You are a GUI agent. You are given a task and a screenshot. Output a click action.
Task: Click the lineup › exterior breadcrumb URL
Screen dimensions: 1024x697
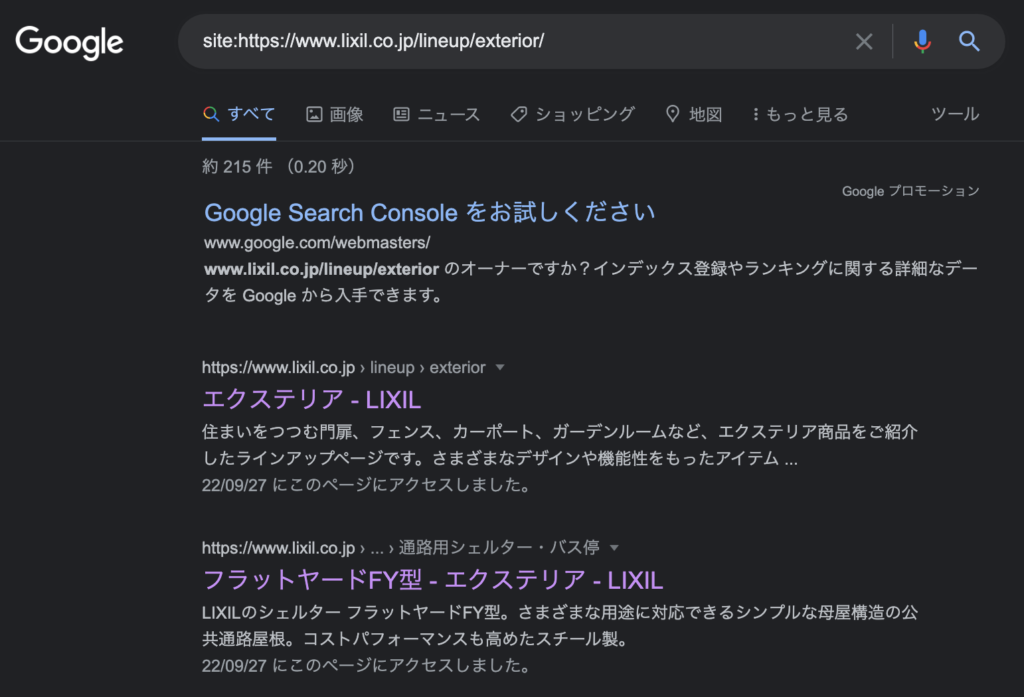click(344, 367)
